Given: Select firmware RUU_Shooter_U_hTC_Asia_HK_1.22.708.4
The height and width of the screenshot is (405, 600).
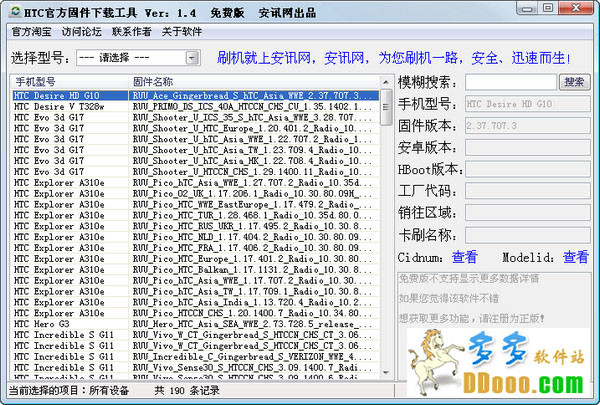Looking at the screenshot, I should [x=196, y=161].
